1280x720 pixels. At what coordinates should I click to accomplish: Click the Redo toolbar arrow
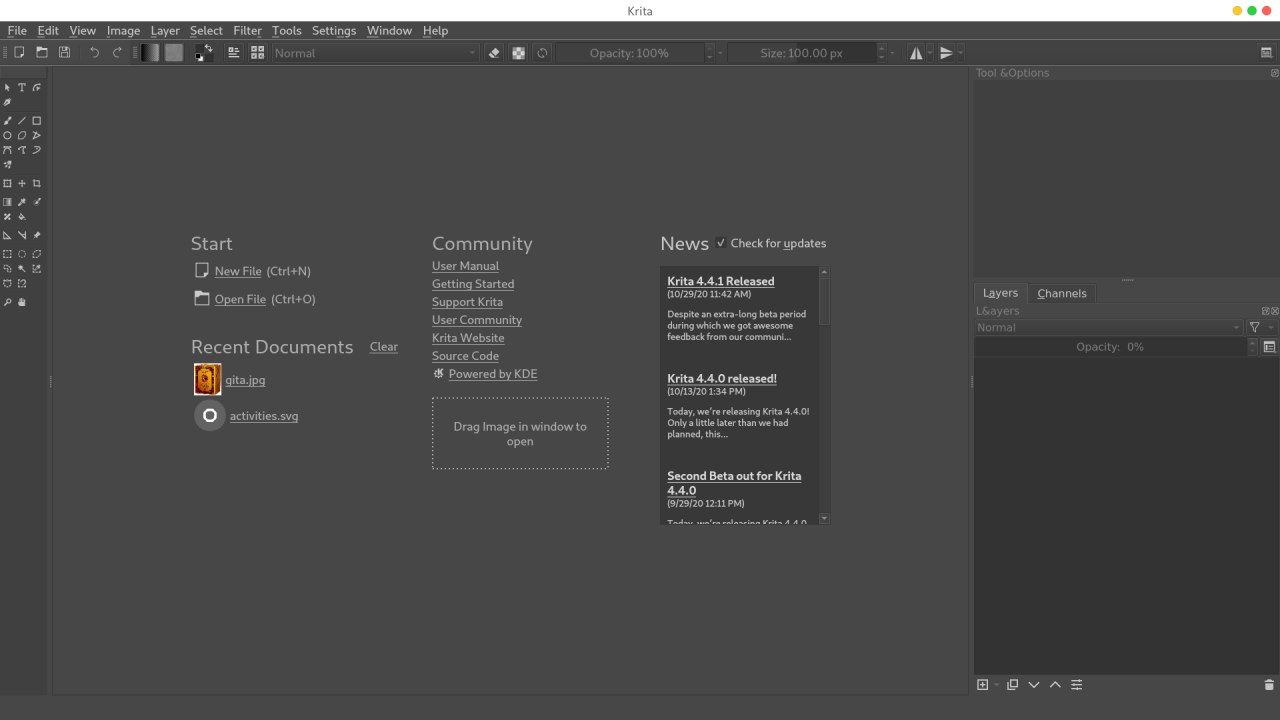tap(117, 53)
